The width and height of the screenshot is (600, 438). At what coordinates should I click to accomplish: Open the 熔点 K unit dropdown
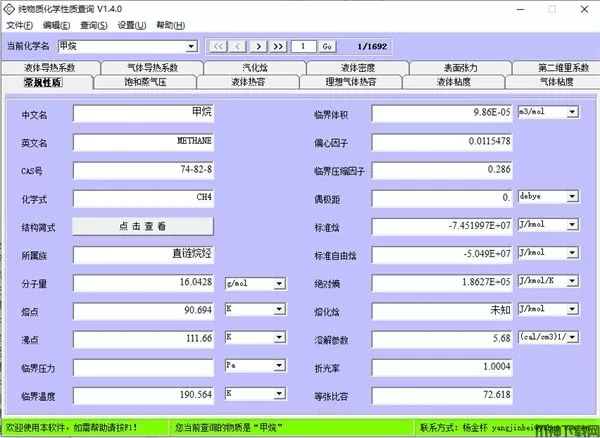[x=279, y=309]
